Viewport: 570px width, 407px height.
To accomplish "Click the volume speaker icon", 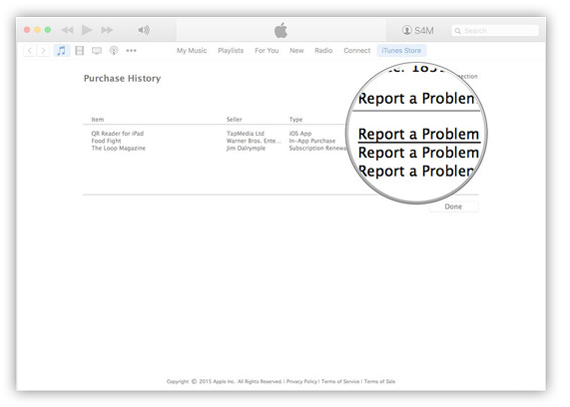I will [144, 30].
